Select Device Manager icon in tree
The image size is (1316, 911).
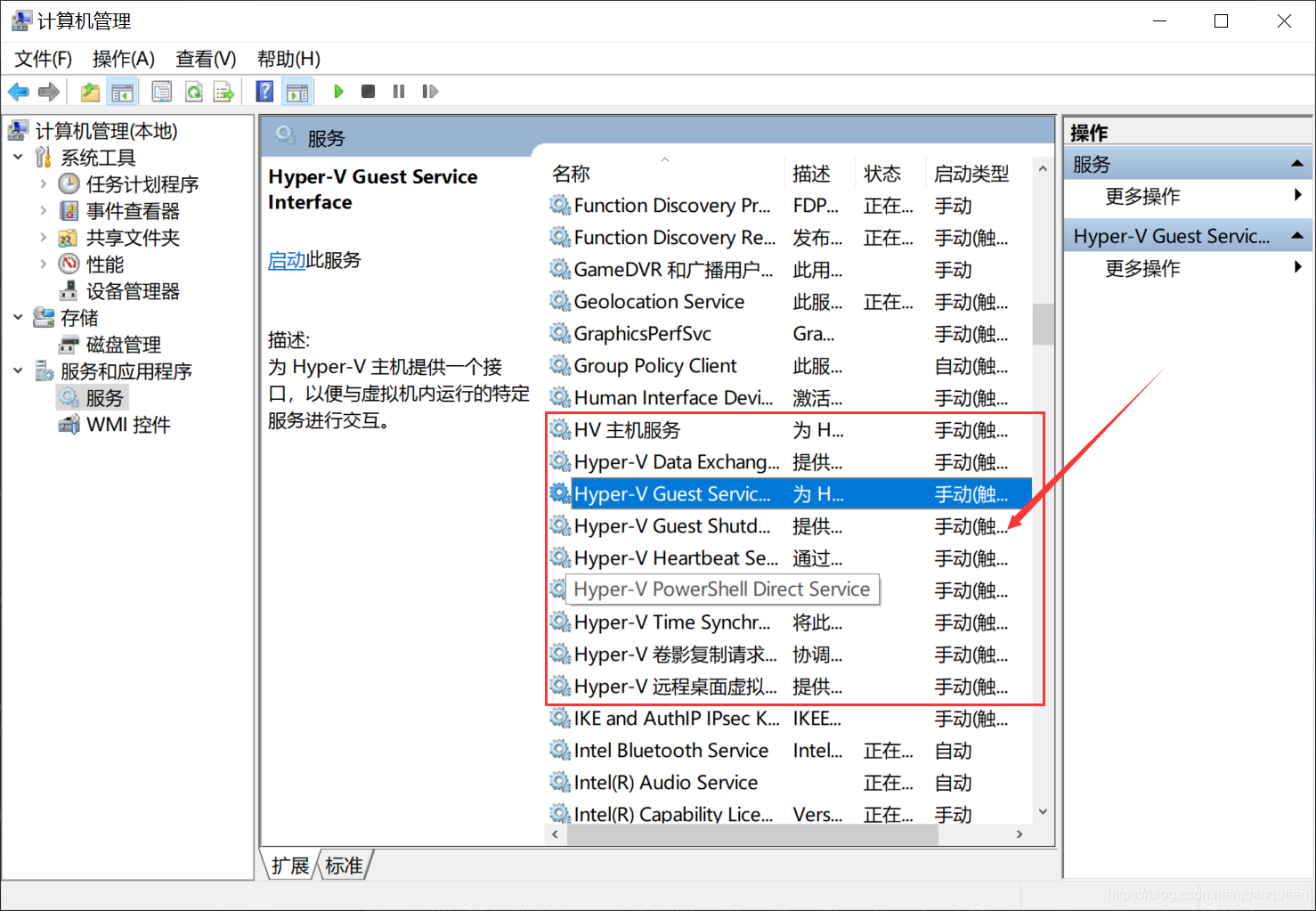pyautogui.click(x=69, y=291)
